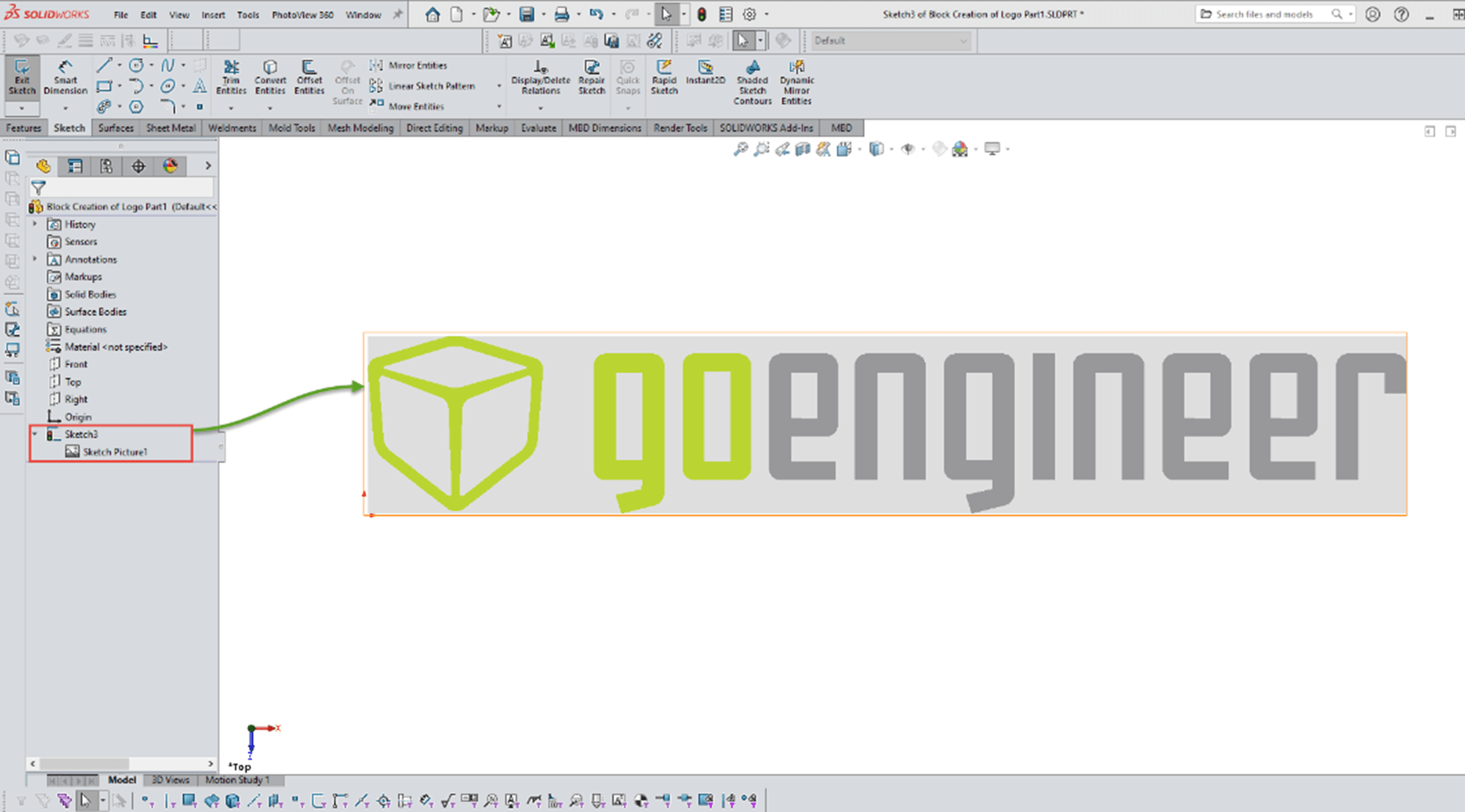Toggle Instant2D on or off

(705, 72)
